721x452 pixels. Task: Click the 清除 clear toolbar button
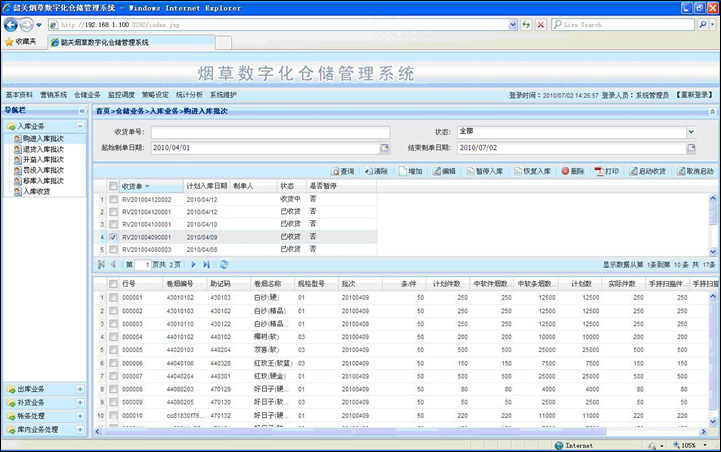pyautogui.click(x=377, y=172)
